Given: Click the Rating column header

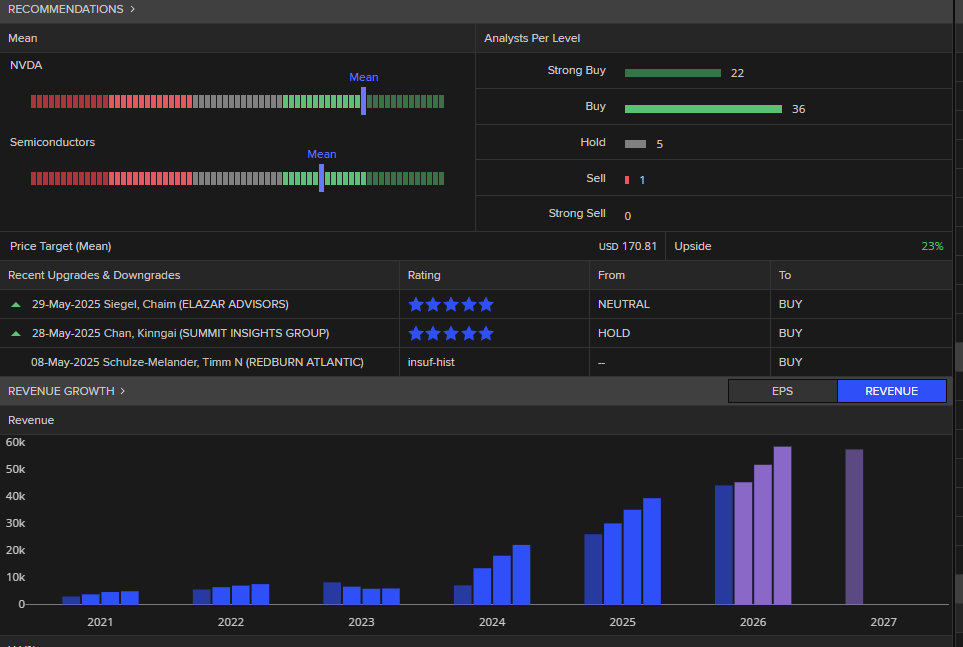Looking at the screenshot, I should click(424, 275).
